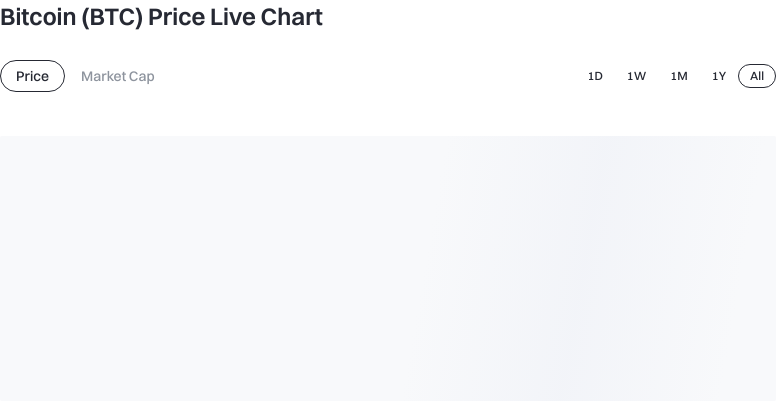Show one month price history
The height and width of the screenshot is (401, 776).
pyautogui.click(x=679, y=76)
